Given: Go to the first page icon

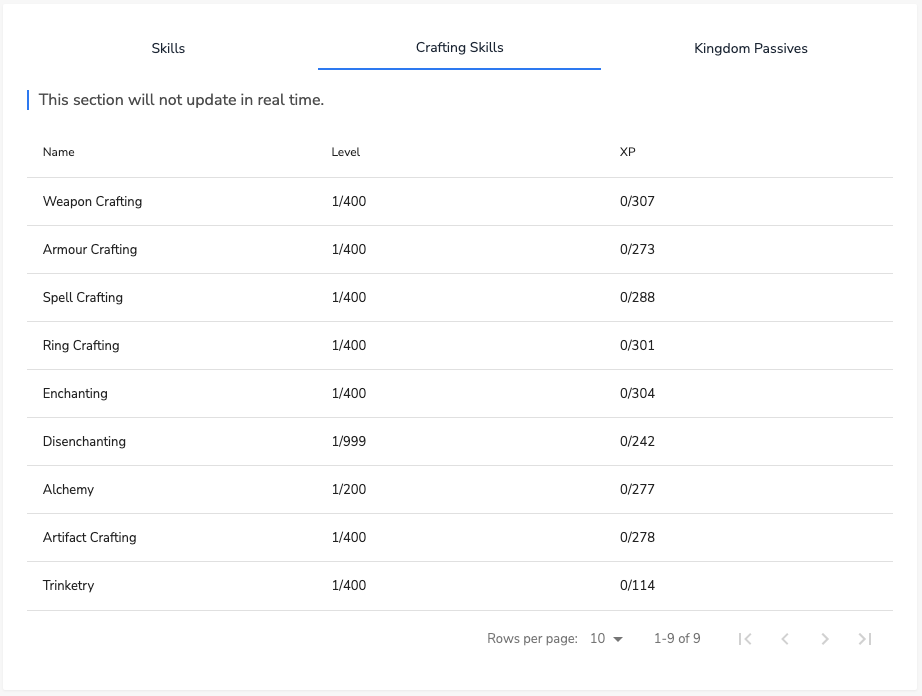Looking at the screenshot, I should (x=745, y=639).
